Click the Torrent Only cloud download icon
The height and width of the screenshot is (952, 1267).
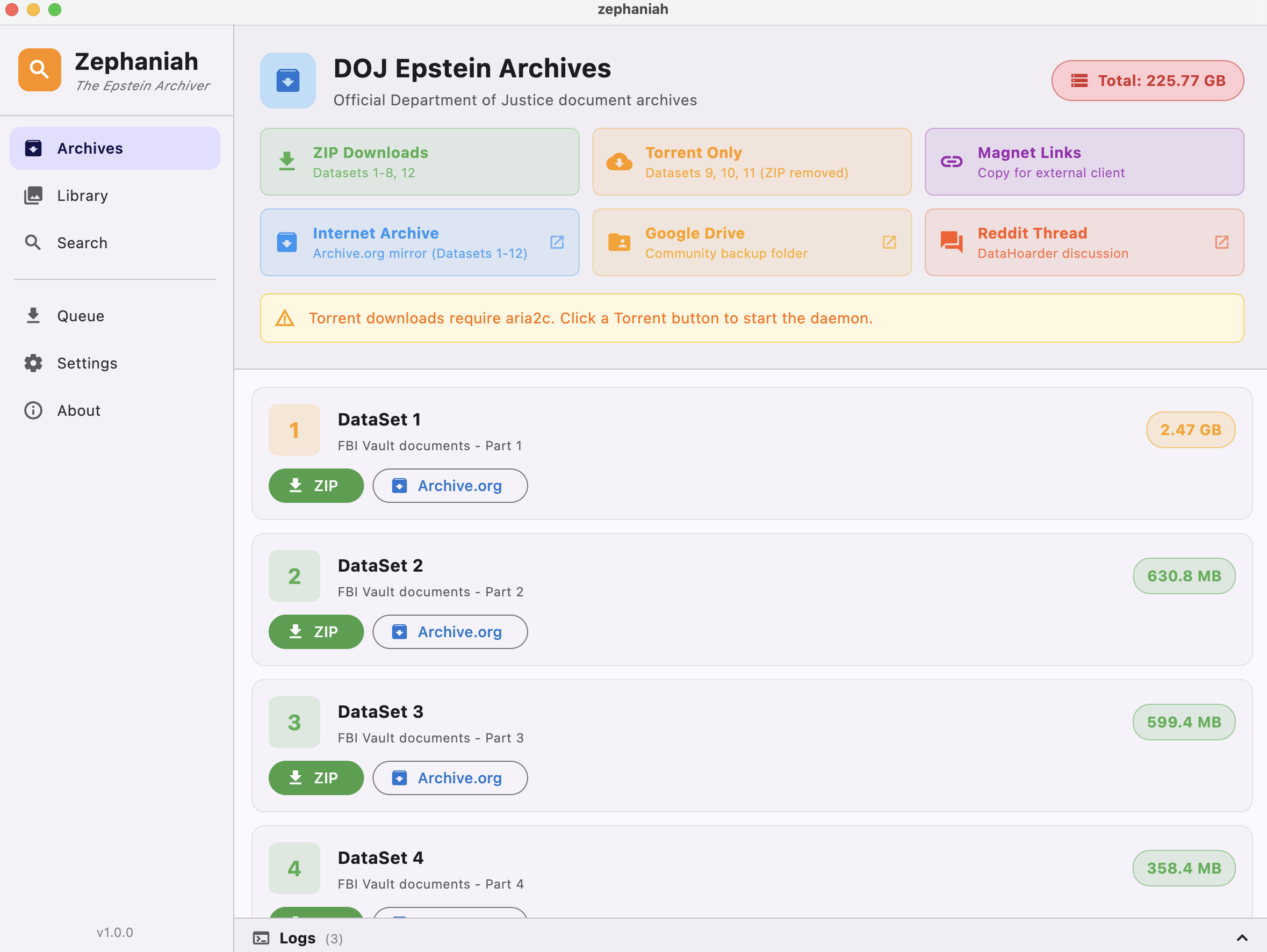point(619,162)
